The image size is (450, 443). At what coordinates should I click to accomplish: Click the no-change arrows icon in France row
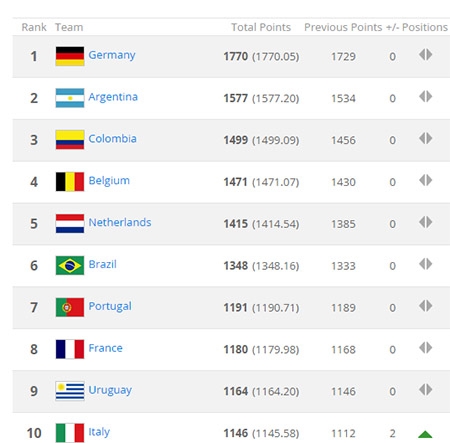(x=426, y=348)
